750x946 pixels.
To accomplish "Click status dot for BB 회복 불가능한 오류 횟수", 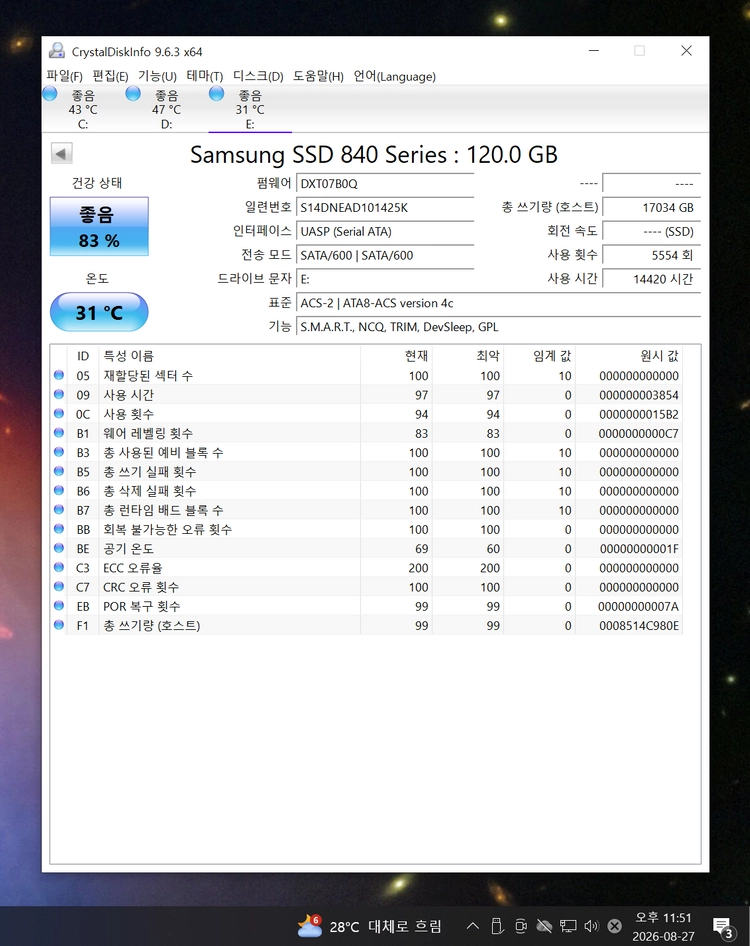I will (59, 529).
